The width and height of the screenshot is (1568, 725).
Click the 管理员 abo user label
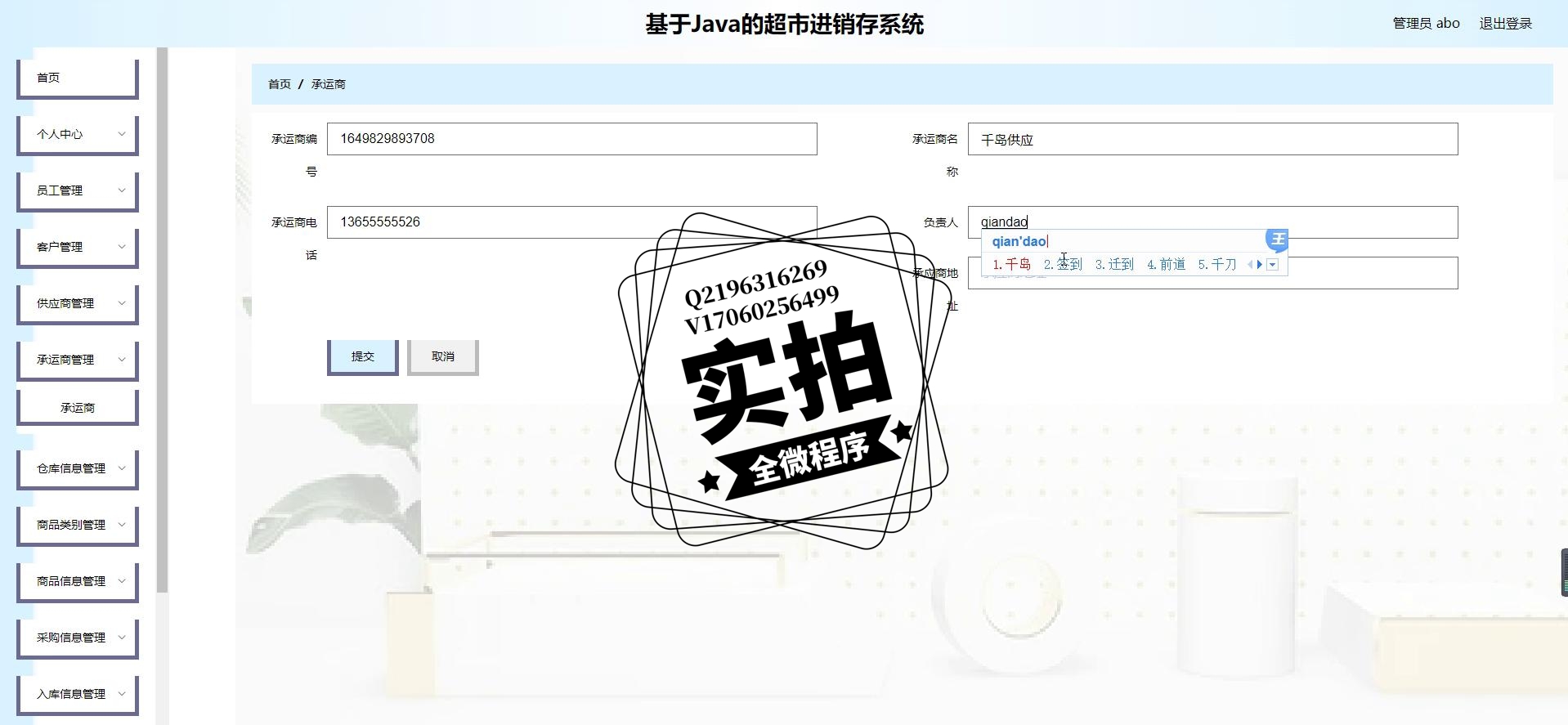[1426, 24]
